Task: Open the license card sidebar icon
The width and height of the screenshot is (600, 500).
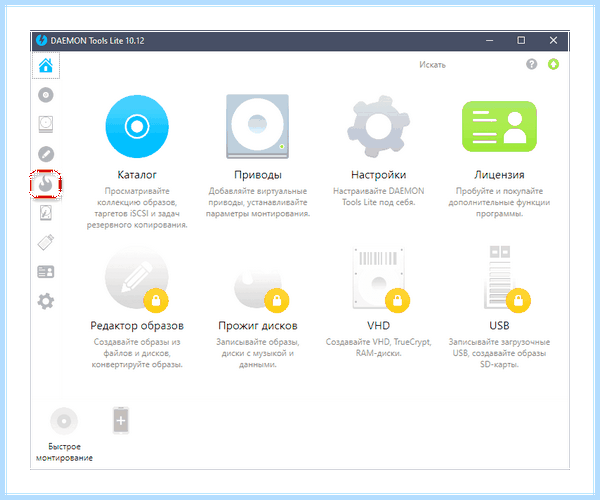Action: point(46,272)
